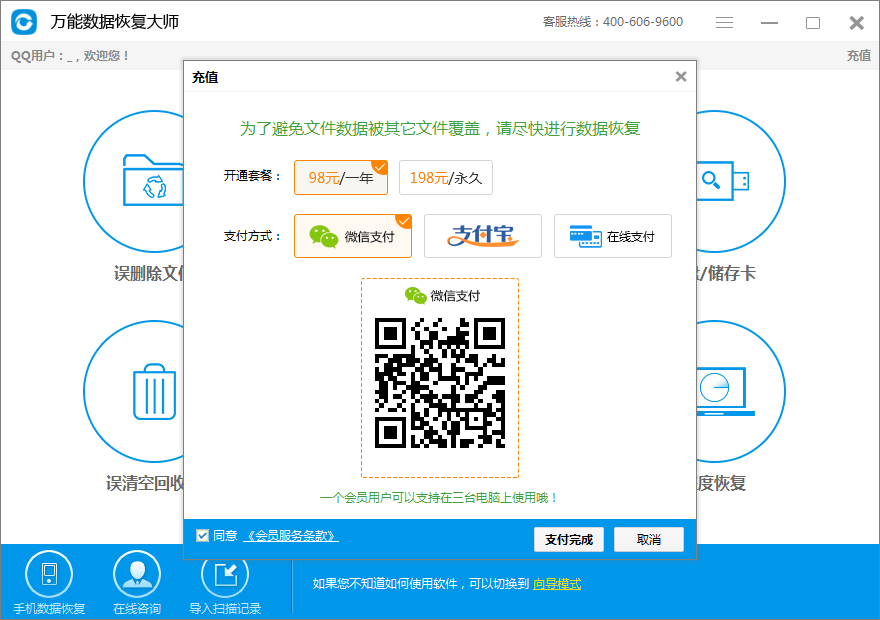Click the 一个会员用户可以支持在三台电脑上使用 note

(x=439, y=498)
